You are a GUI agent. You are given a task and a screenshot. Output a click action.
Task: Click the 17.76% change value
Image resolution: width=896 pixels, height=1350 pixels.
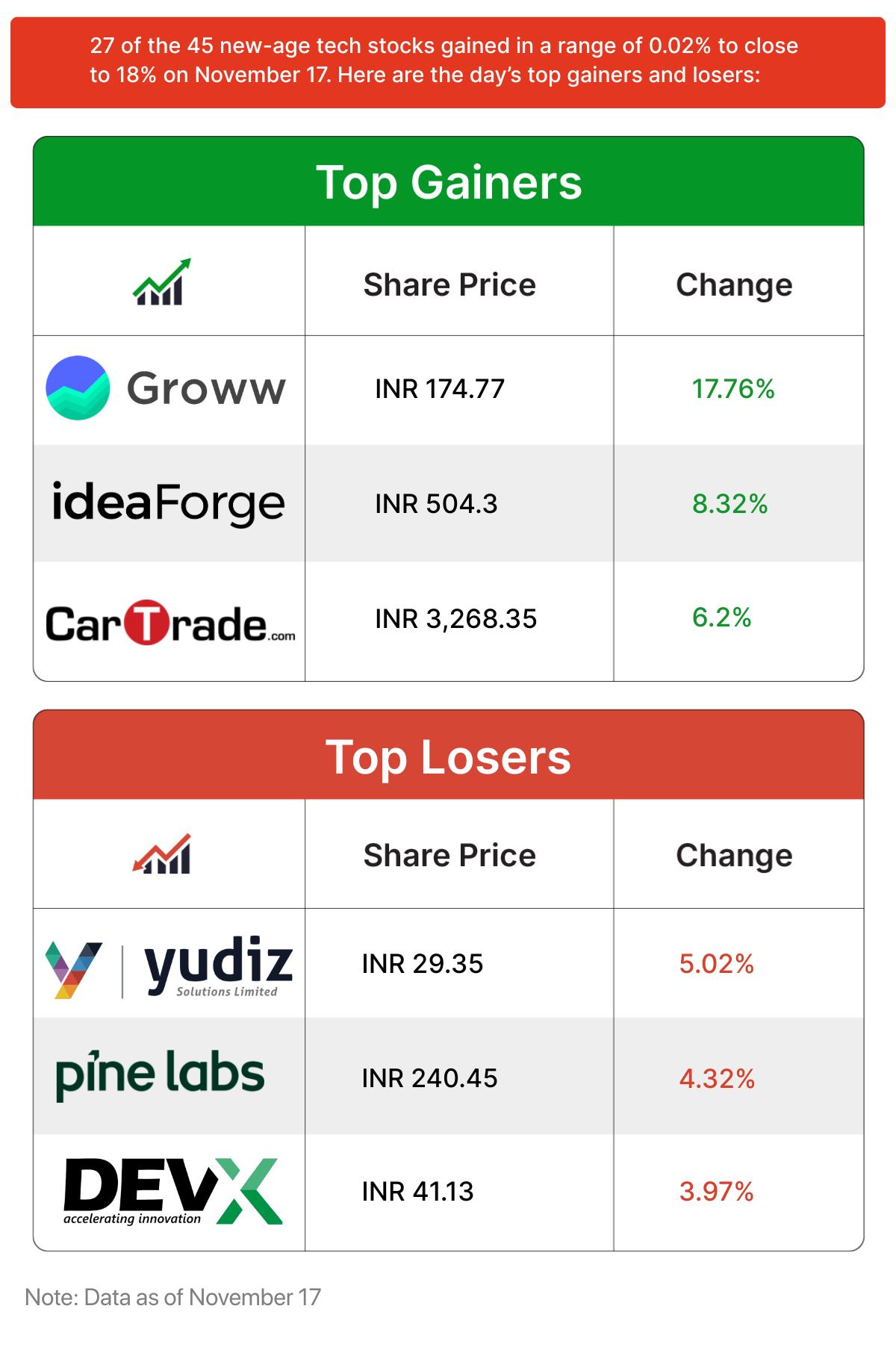[733, 389]
